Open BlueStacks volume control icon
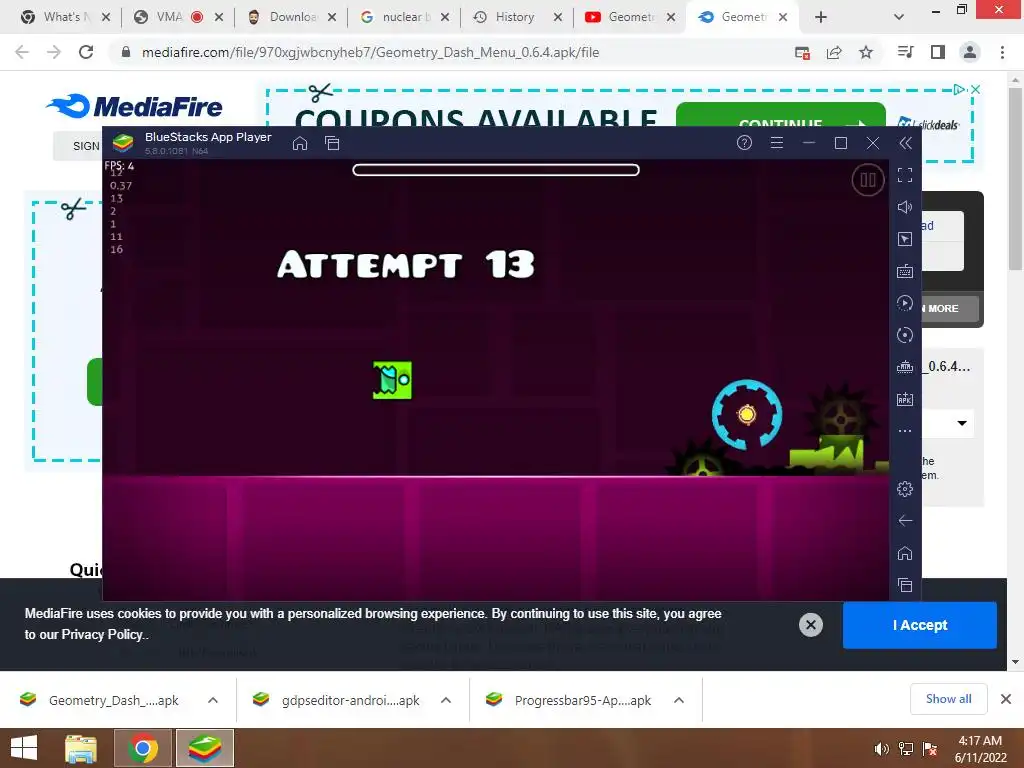The image size is (1024, 768). pyautogui.click(x=904, y=207)
